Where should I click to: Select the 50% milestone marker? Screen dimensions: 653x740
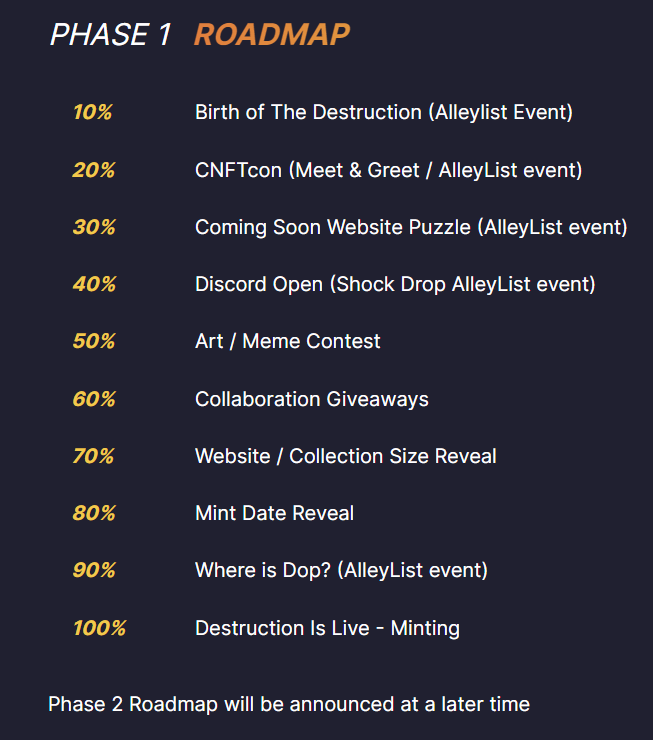tap(94, 341)
